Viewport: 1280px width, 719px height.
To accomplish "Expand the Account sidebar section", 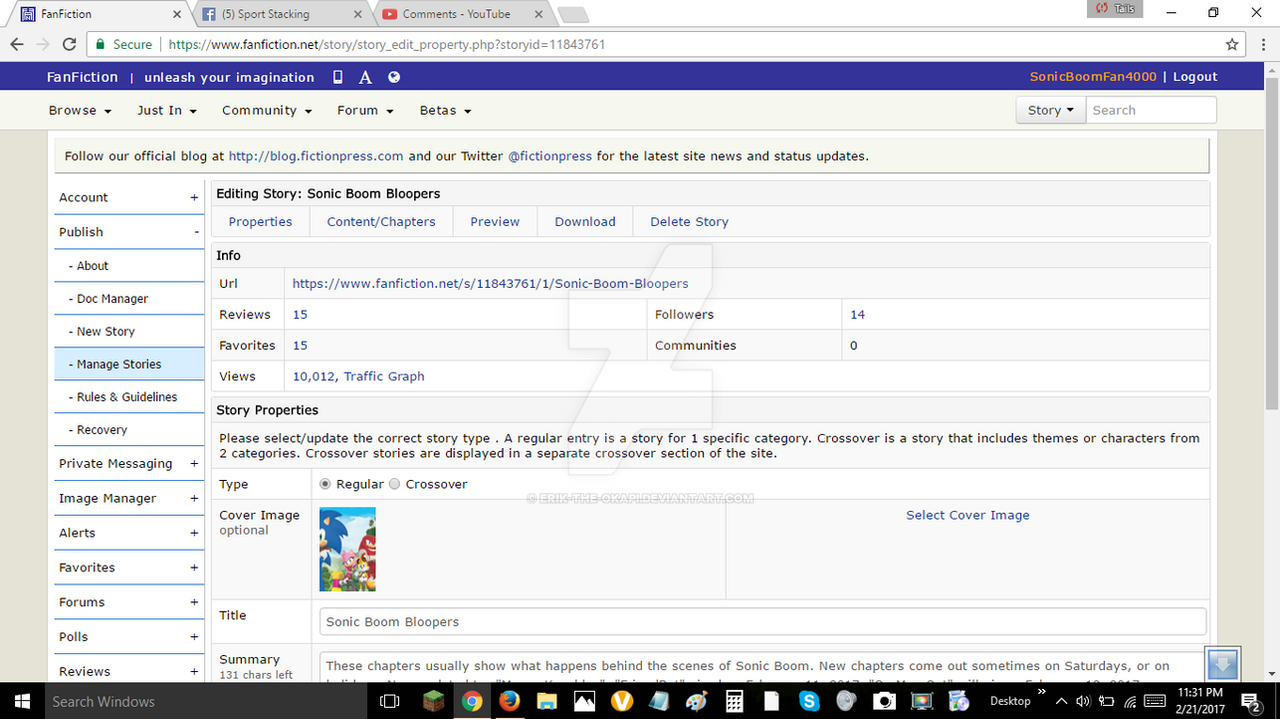I will (128, 197).
